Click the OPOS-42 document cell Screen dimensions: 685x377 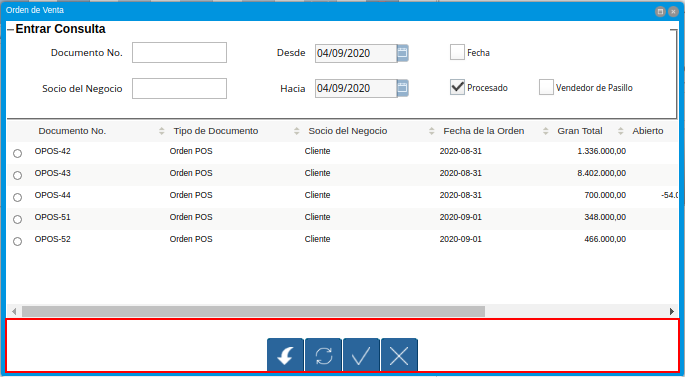(x=52, y=151)
